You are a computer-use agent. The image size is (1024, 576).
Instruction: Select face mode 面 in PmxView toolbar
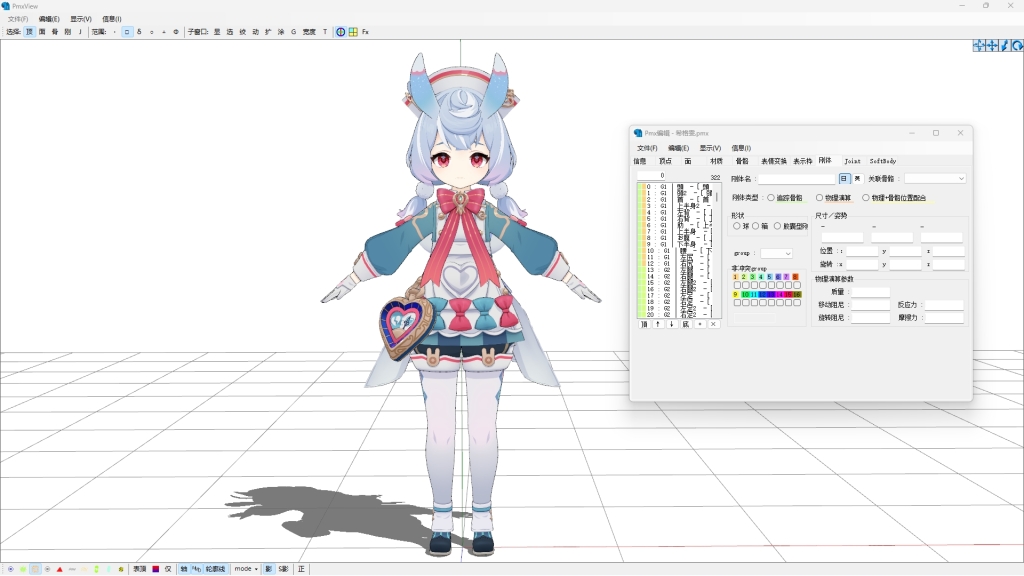coord(42,31)
